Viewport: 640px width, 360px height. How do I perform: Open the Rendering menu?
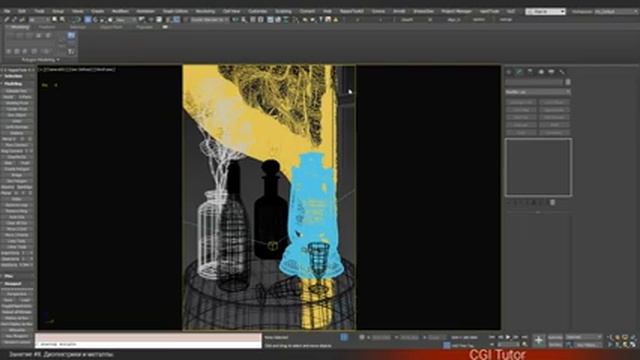205,11
